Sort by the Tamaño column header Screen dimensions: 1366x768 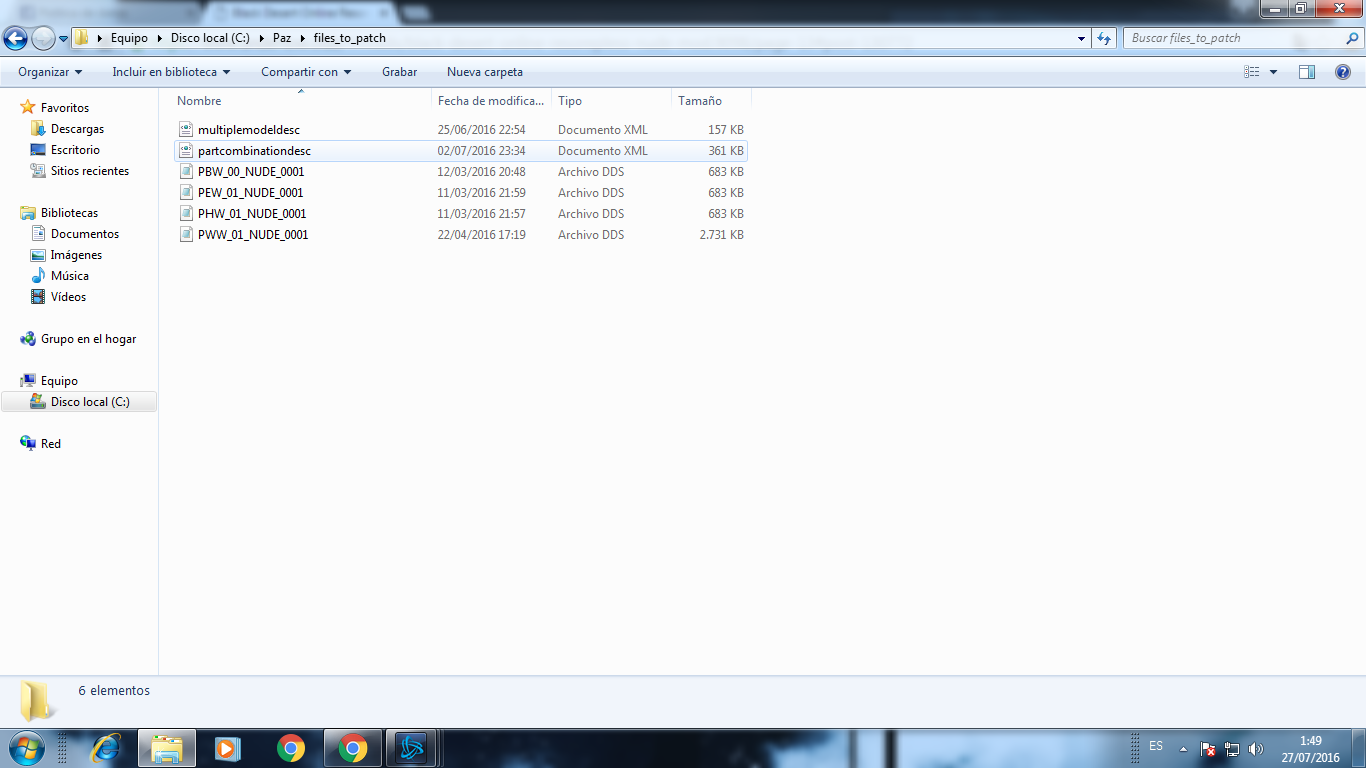pyautogui.click(x=700, y=101)
